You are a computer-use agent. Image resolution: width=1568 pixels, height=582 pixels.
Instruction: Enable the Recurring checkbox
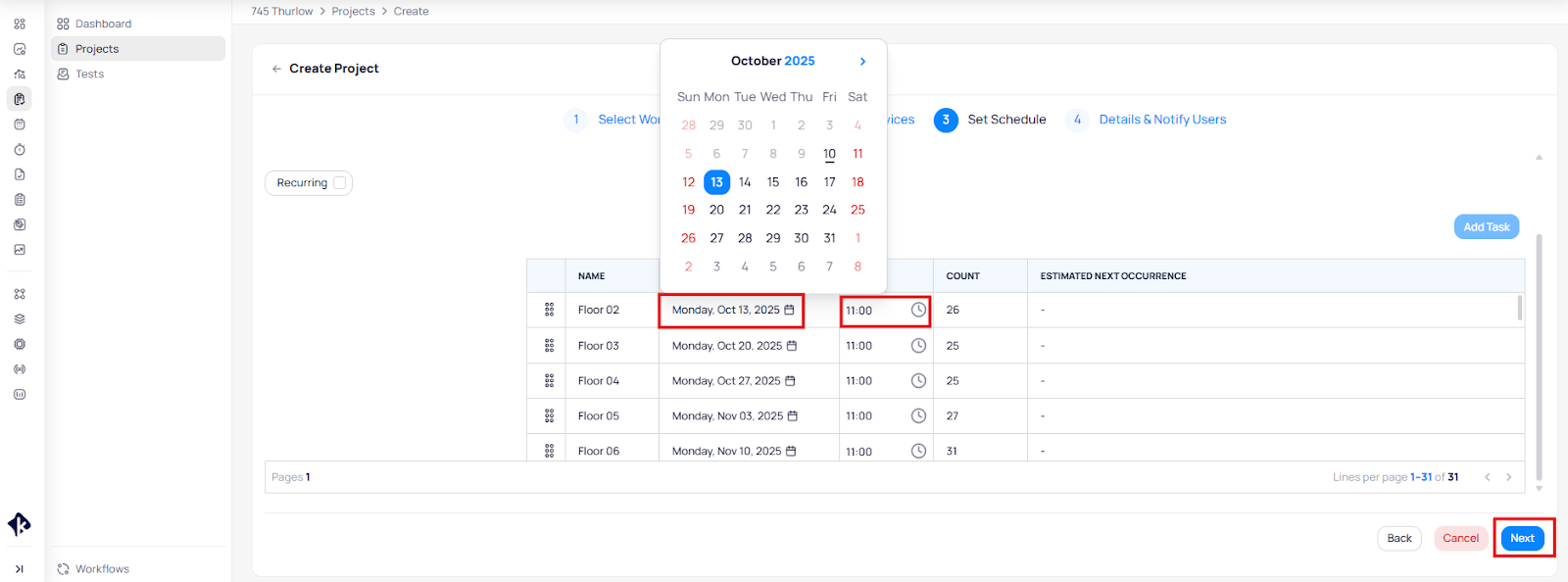340,183
